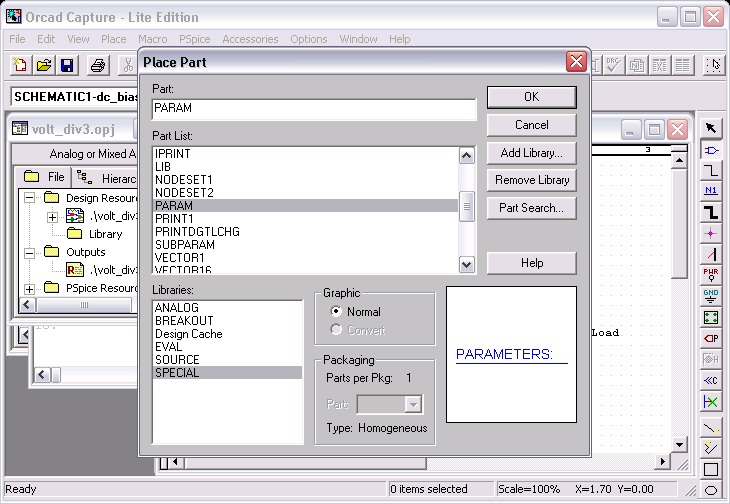The width and height of the screenshot is (730, 504).
Task: Select the Place Part tool
Action: [x=711, y=150]
